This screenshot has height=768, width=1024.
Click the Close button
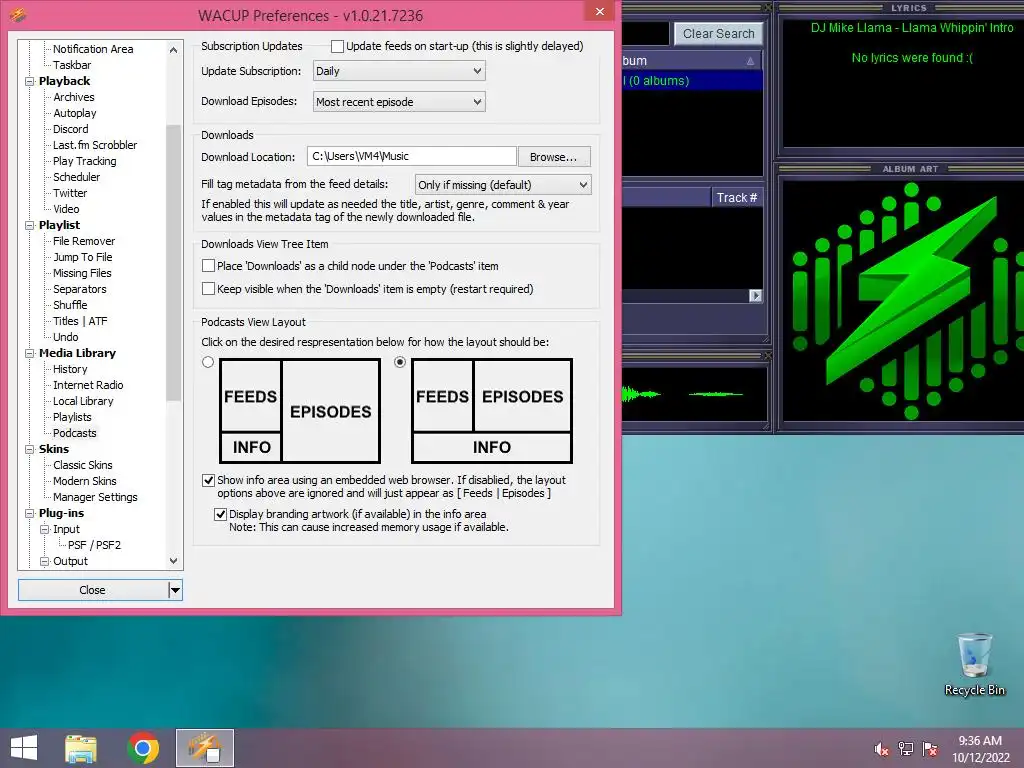click(93, 590)
